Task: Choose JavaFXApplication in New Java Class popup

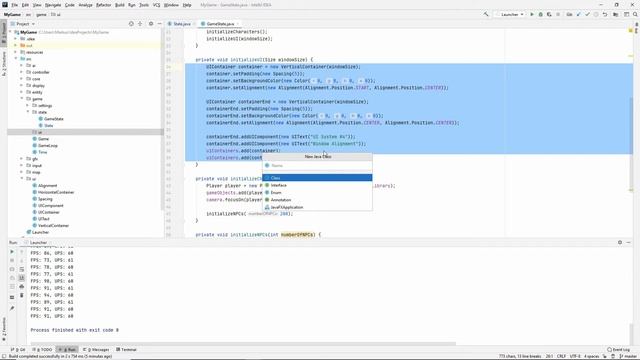Action: click(x=317, y=207)
